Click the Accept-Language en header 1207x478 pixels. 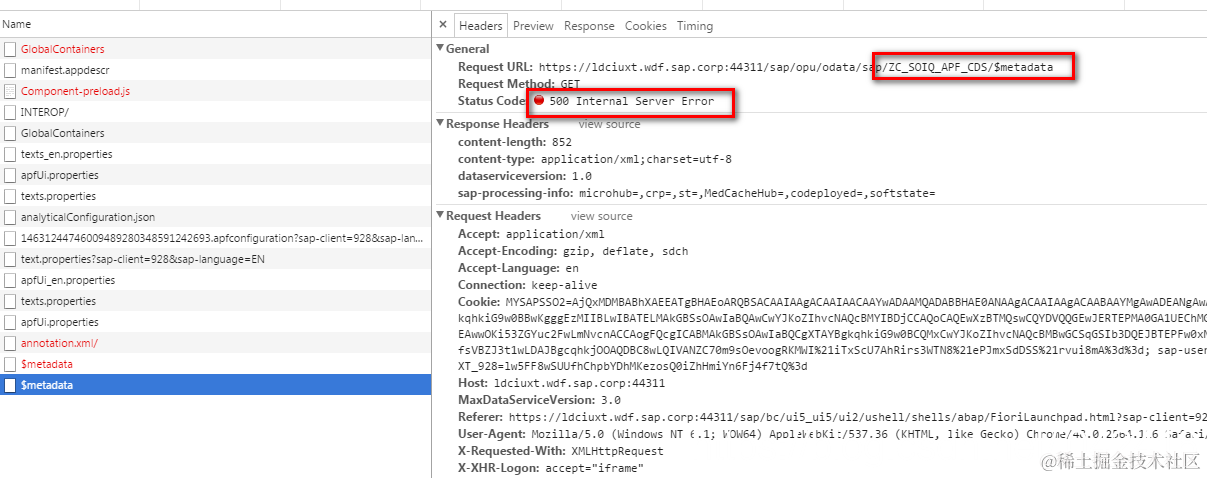(x=518, y=268)
